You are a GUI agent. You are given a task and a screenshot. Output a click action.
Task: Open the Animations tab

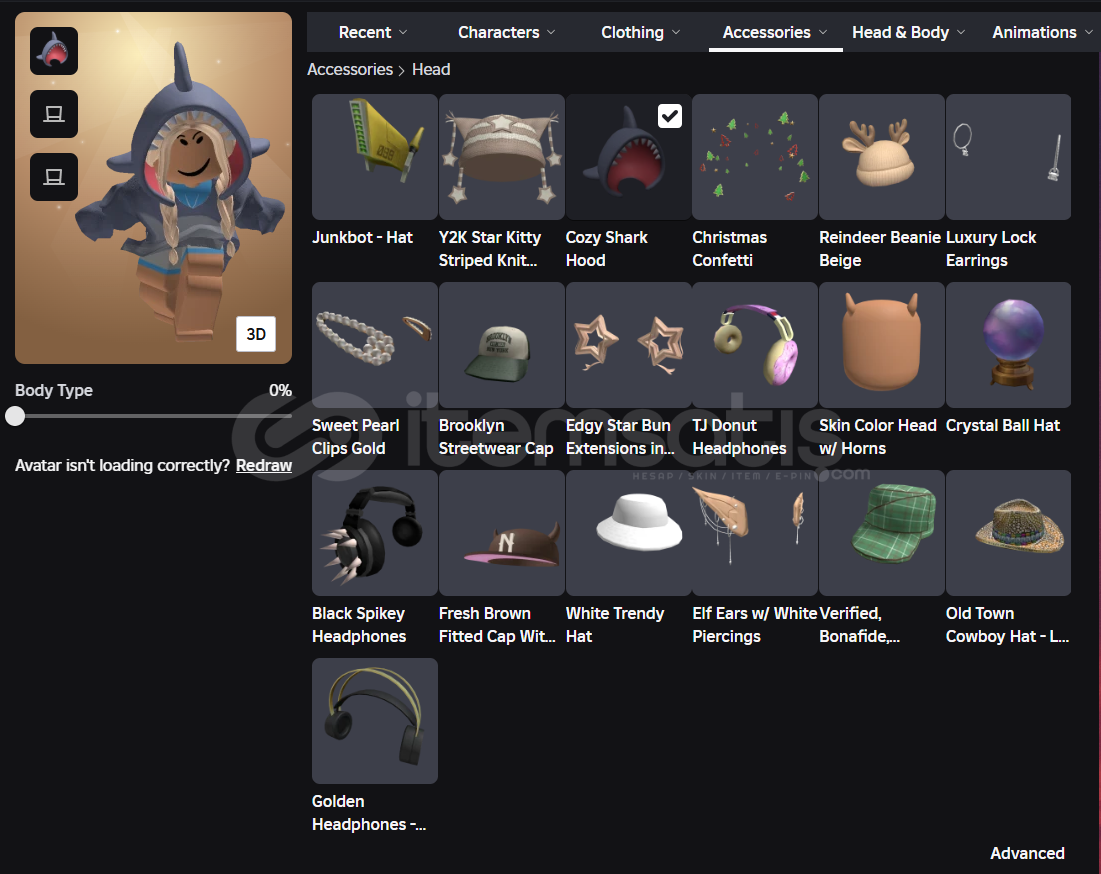[1042, 33]
